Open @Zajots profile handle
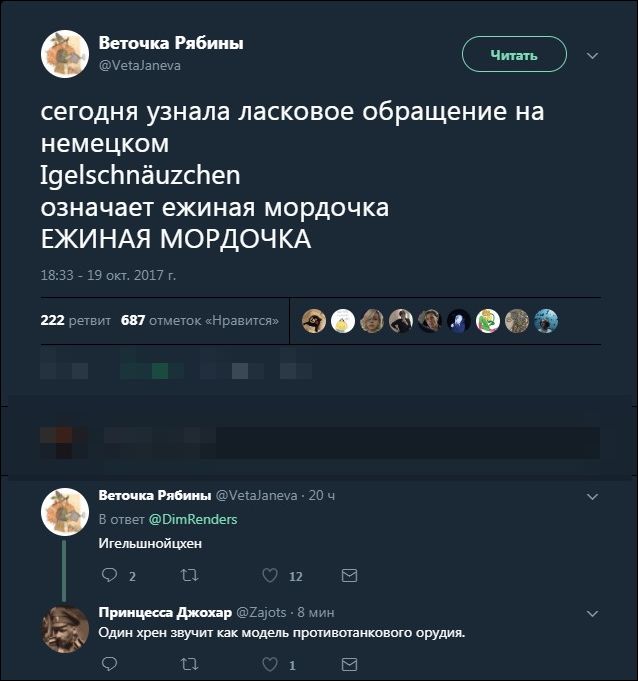The height and width of the screenshot is (681, 638). pyautogui.click(x=261, y=612)
